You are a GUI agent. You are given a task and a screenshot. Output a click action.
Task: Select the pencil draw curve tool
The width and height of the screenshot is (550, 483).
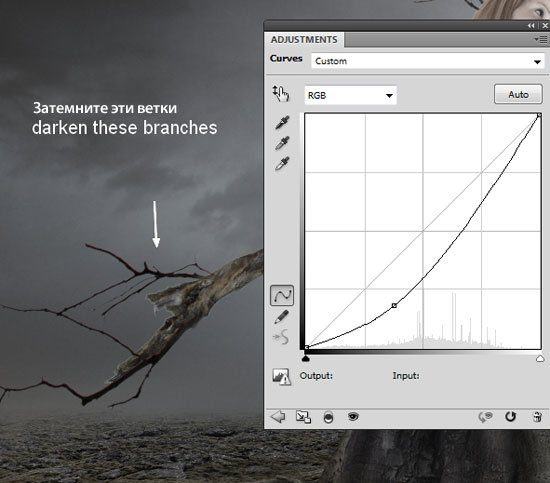282,317
